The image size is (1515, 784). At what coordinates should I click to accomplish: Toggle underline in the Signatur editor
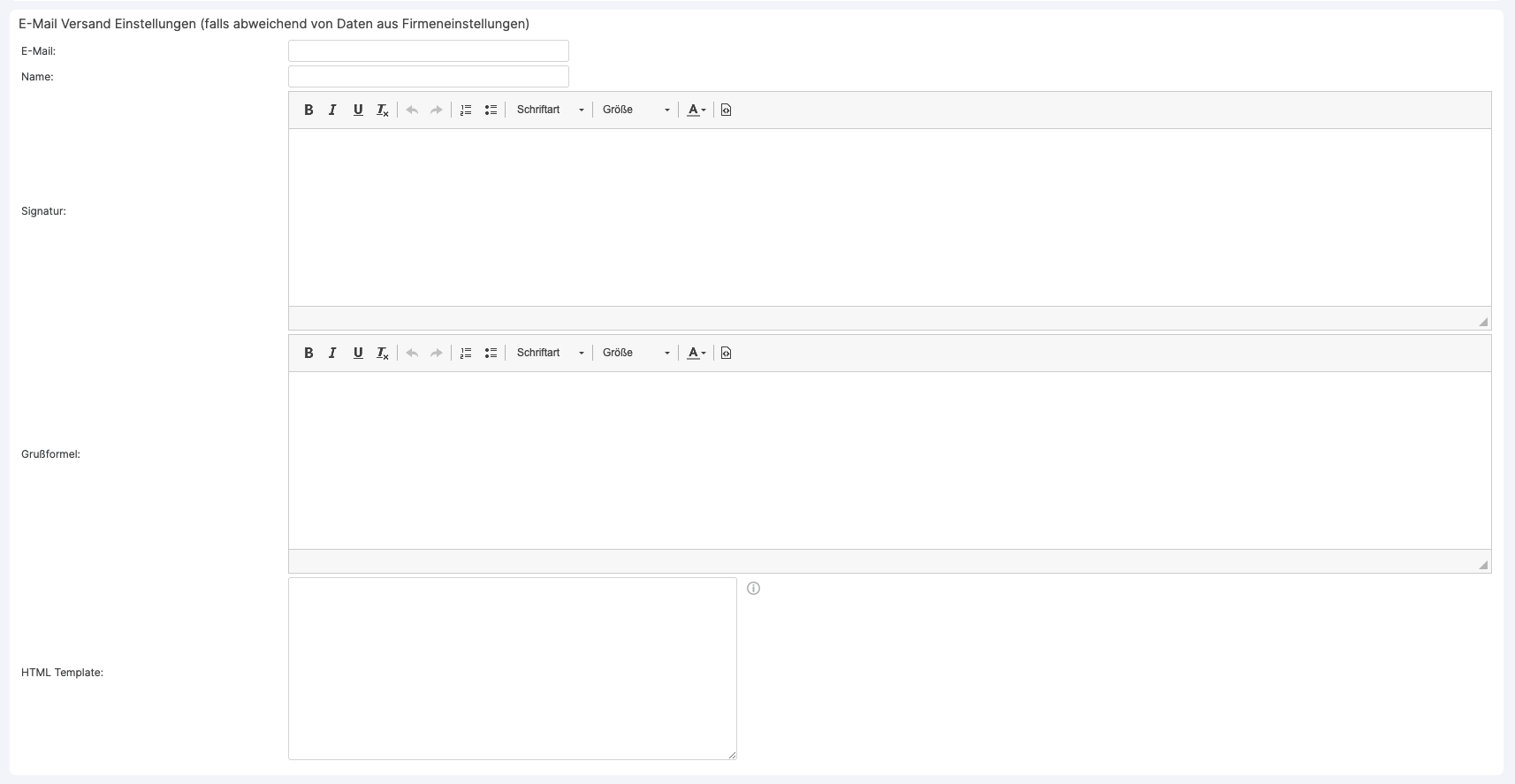click(358, 110)
